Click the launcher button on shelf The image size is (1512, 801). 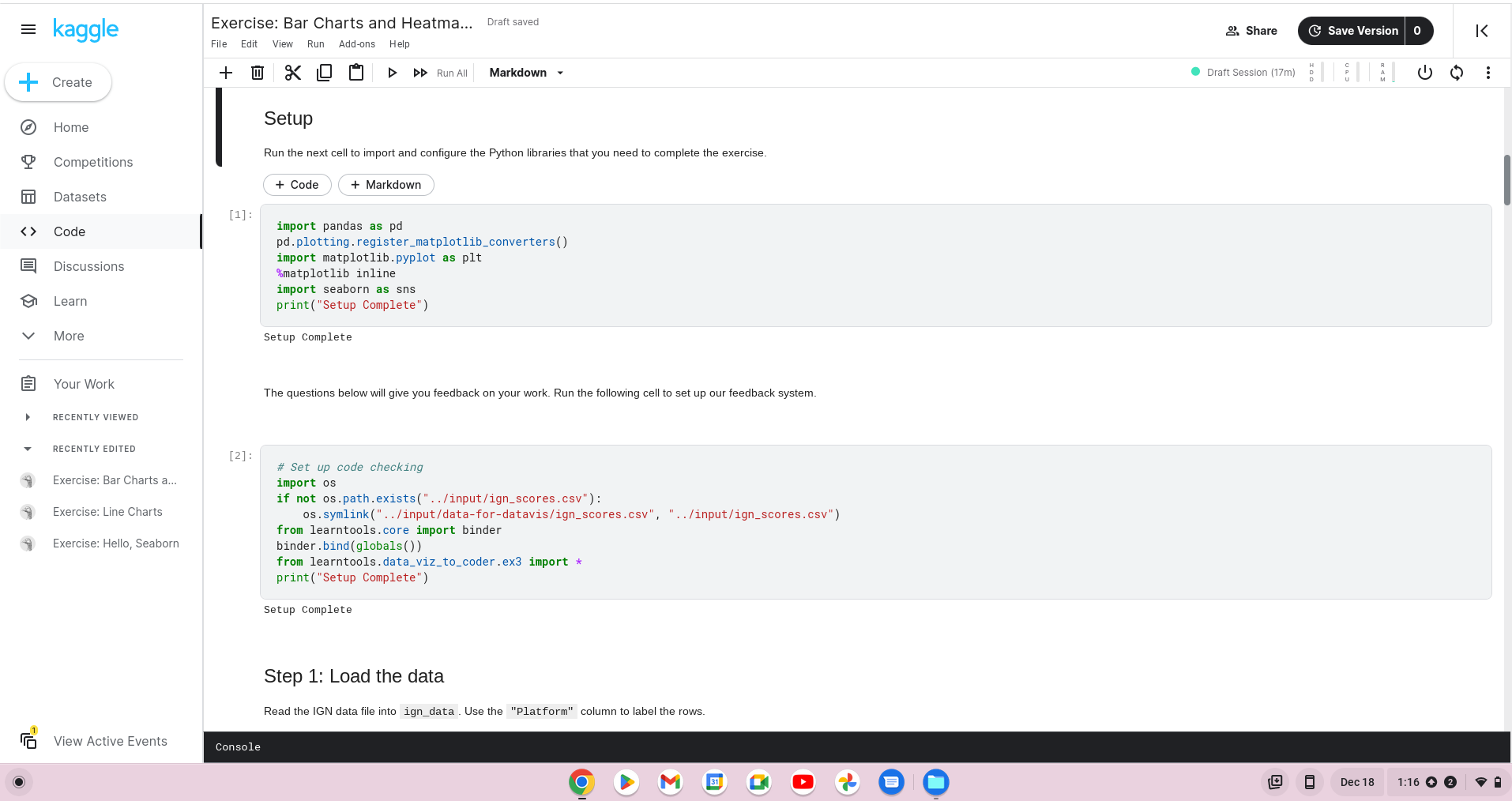pos(20,782)
